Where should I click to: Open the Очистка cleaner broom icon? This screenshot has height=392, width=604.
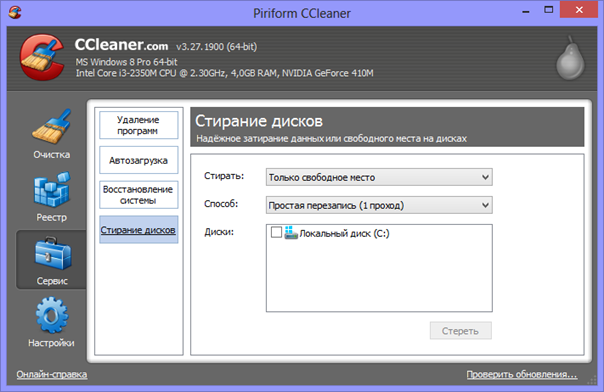pyautogui.click(x=52, y=126)
